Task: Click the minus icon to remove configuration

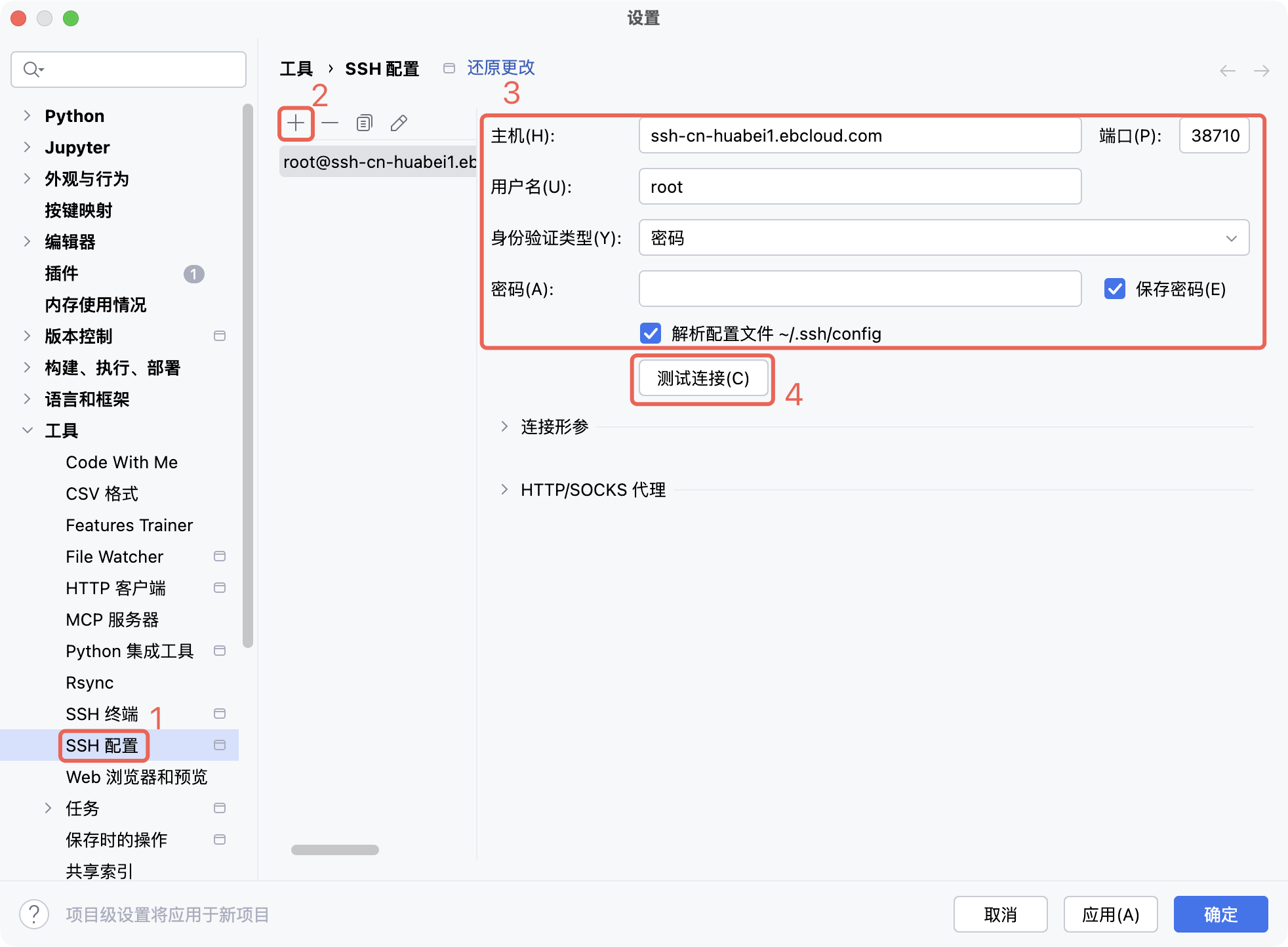Action: coord(330,123)
